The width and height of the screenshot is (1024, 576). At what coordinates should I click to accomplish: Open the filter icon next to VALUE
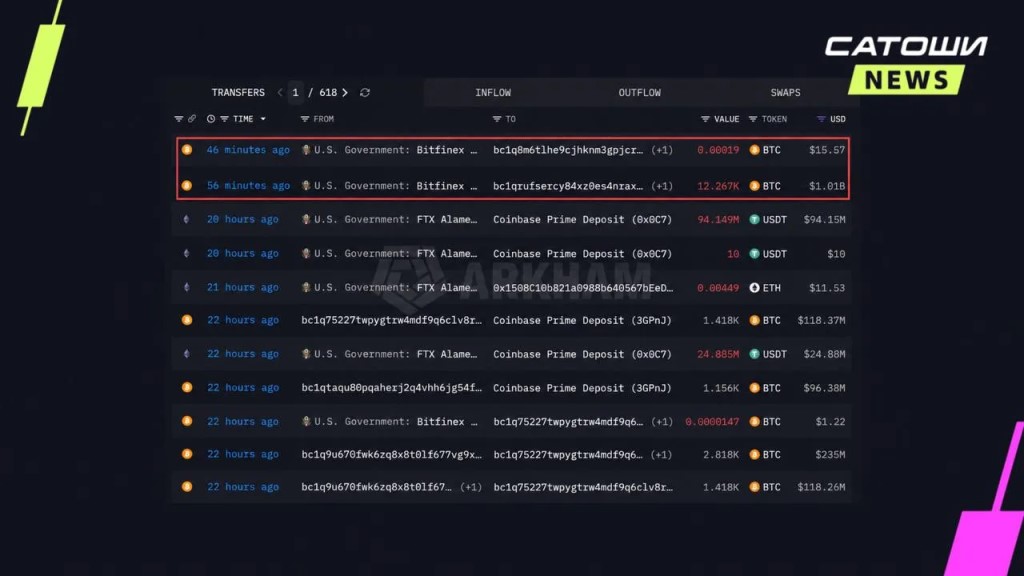tap(705, 119)
